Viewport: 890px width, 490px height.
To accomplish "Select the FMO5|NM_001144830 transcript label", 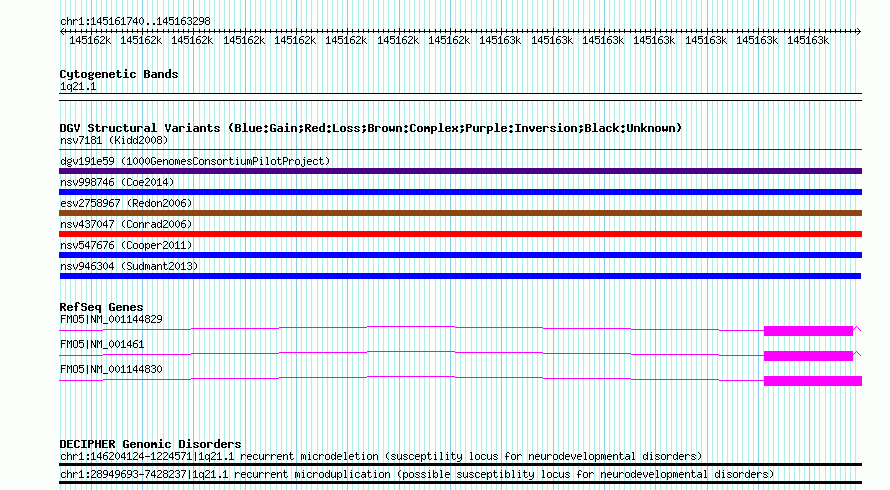I will pyautogui.click(x=111, y=369).
